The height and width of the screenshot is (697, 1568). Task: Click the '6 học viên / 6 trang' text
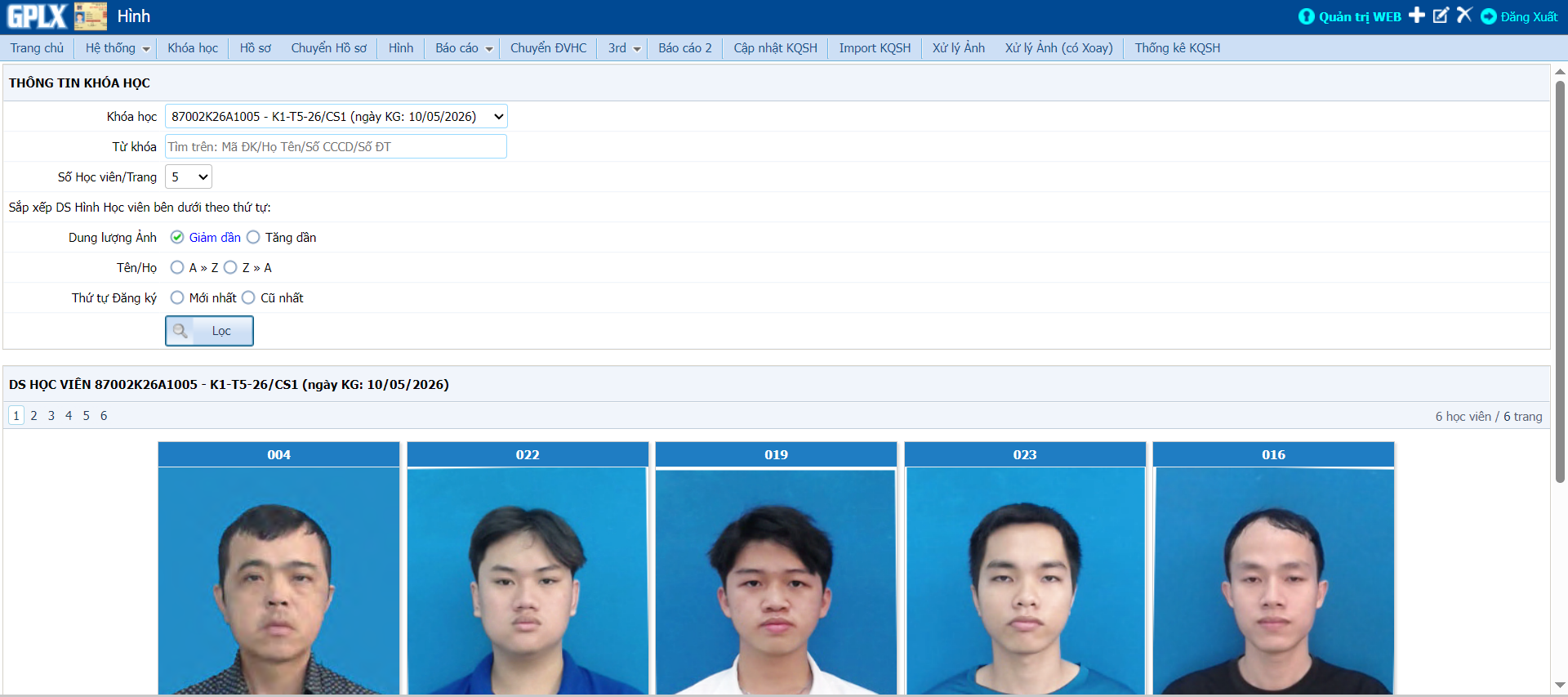[x=1489, y=417]
